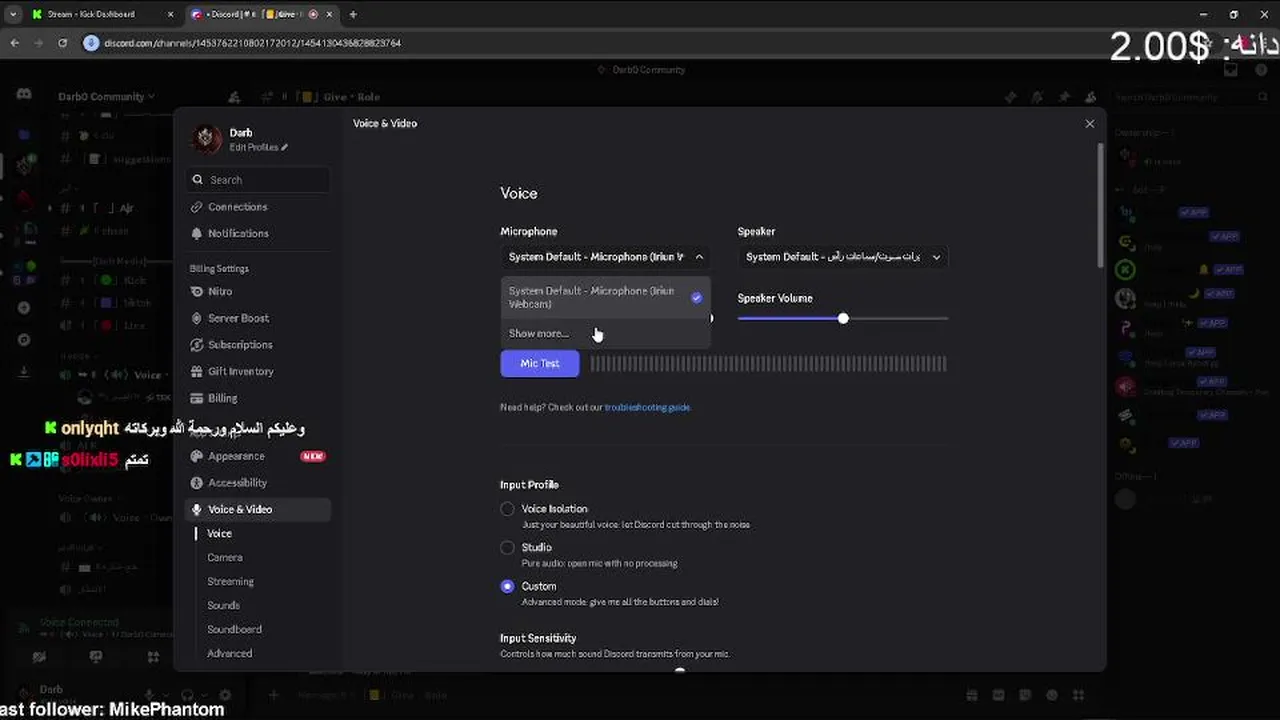Image resolution: width=1280 pixels, height=720 pixels.
Task: Click the Appearance palette icon
Action: (197, 456)
